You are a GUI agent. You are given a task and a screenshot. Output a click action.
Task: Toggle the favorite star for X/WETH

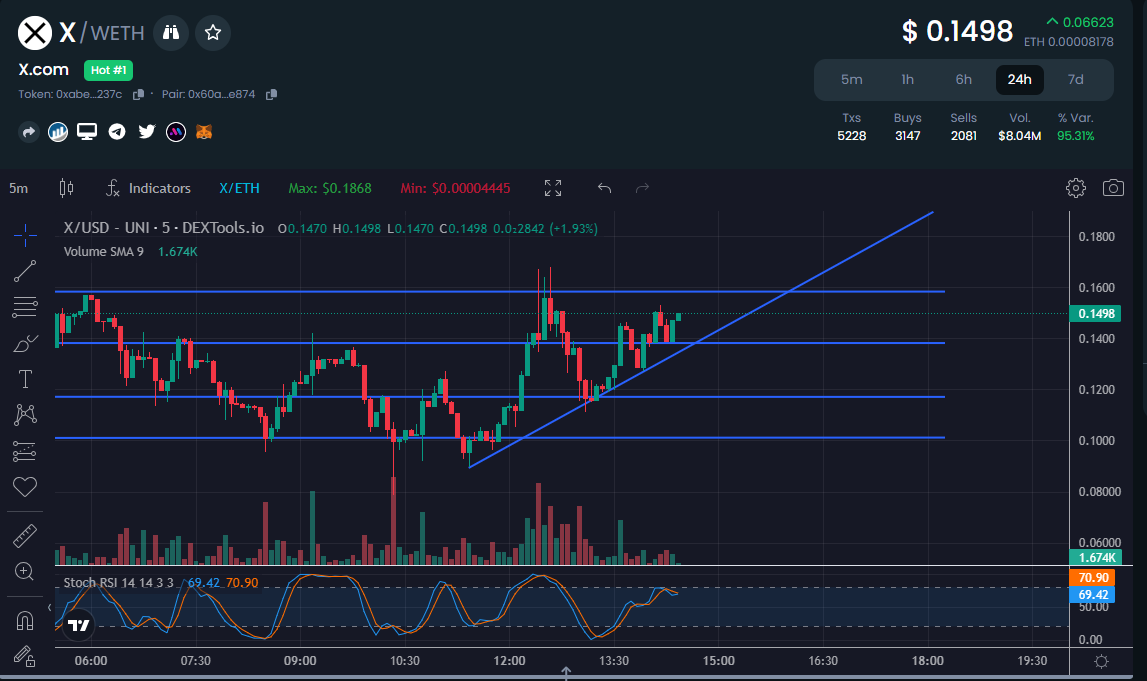212,33
